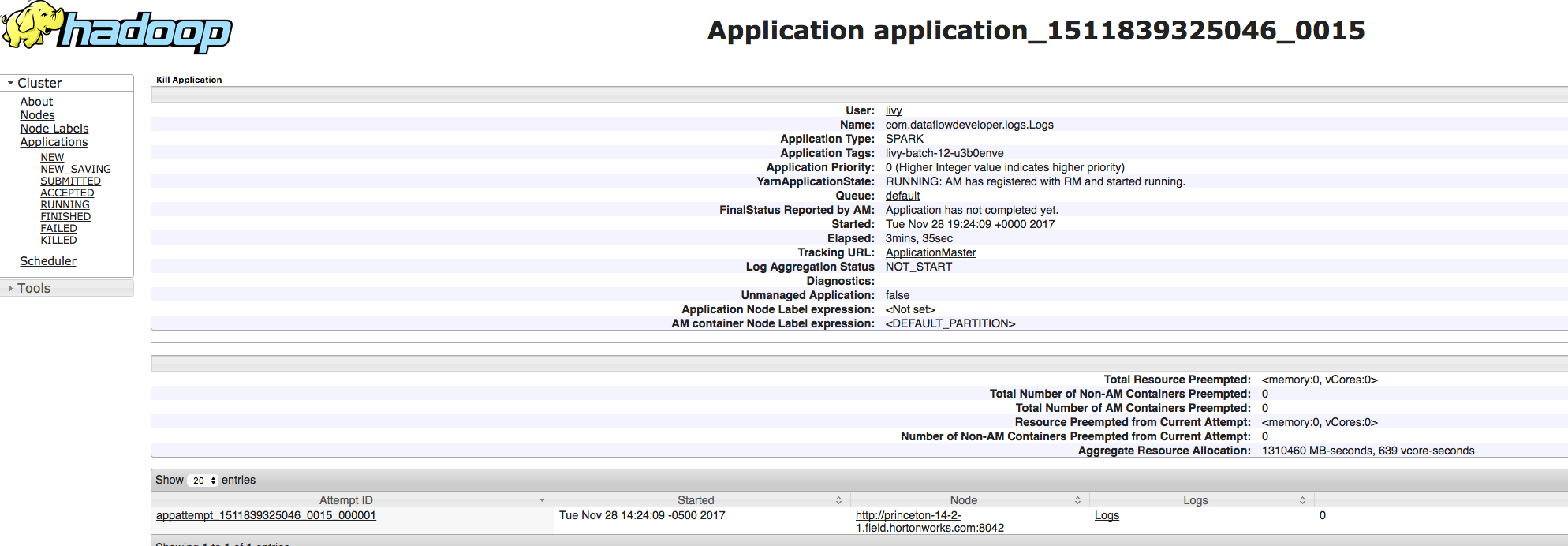This screenshot has height=546, width=1568.
Task: Sort by Attempt ID column arrow
Action: pos(542,500)
